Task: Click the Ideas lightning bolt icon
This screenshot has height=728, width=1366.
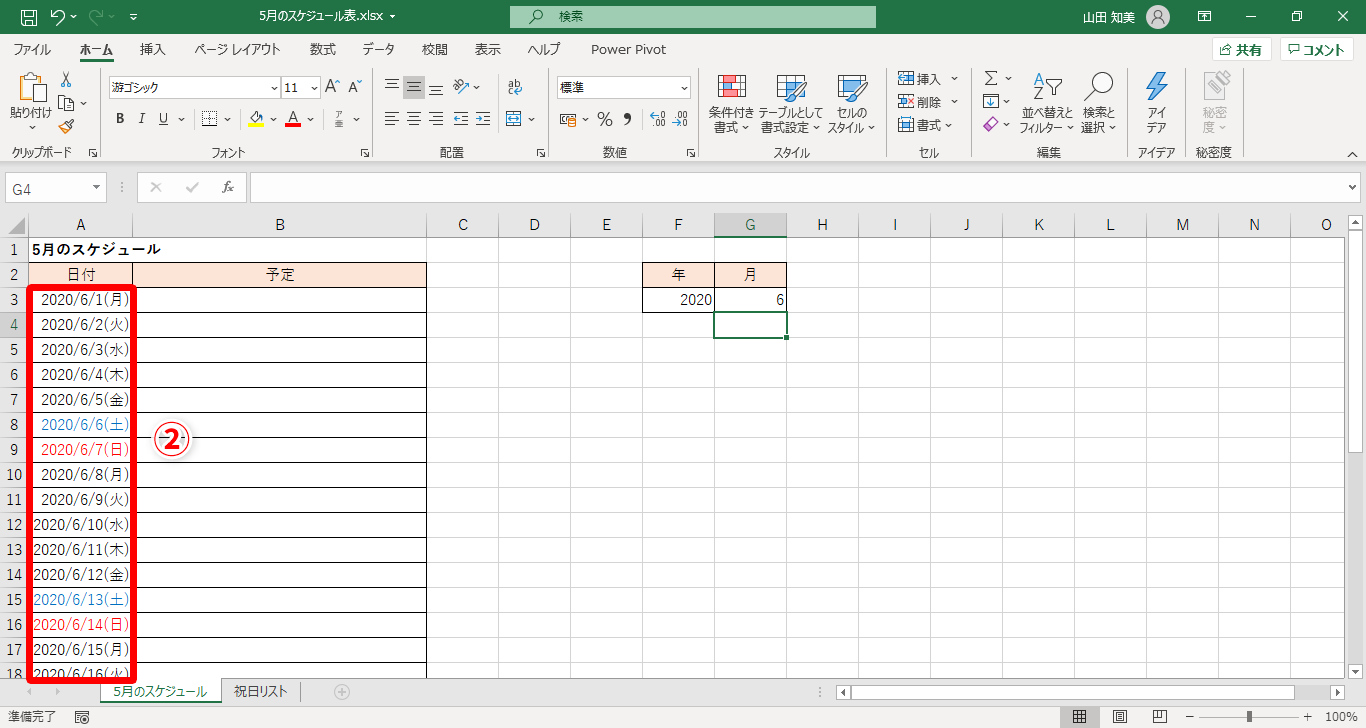Action: click(1156, 87)
